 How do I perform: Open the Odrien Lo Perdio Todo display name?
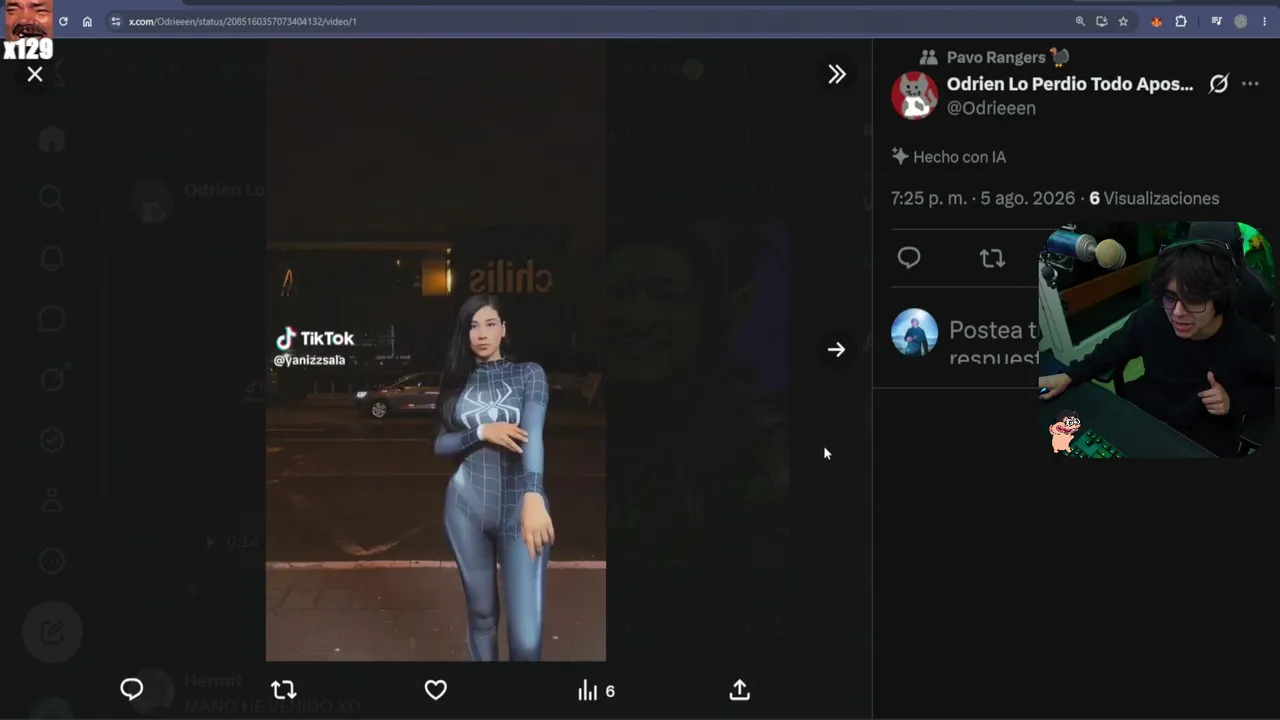coord(1070,84)
